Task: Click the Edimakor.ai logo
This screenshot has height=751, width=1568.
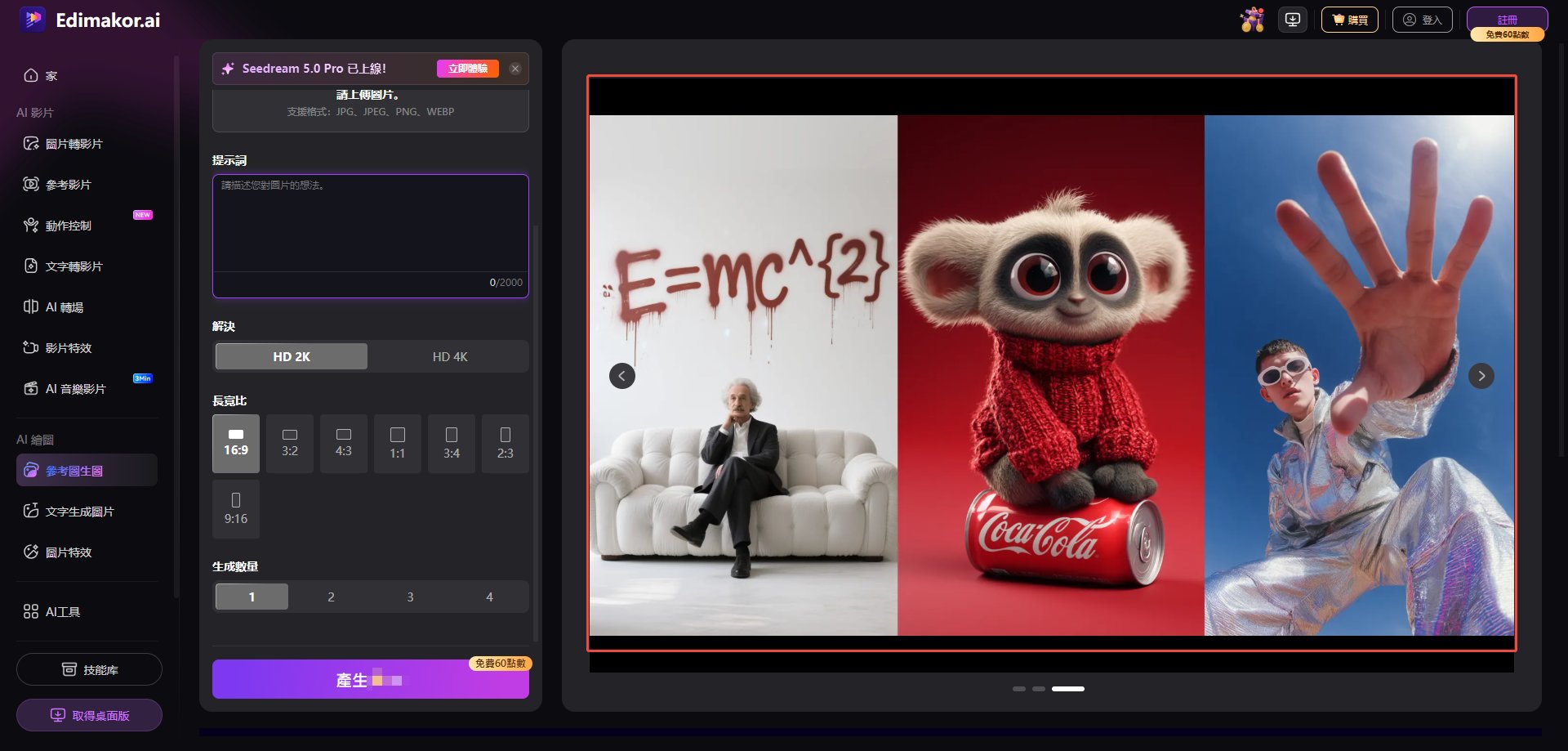Action: (x=90, y=20)
